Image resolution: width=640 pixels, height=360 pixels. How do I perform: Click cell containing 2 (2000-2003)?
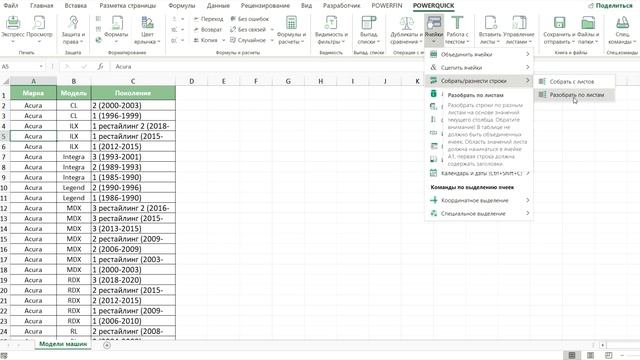tap(133, 105)
